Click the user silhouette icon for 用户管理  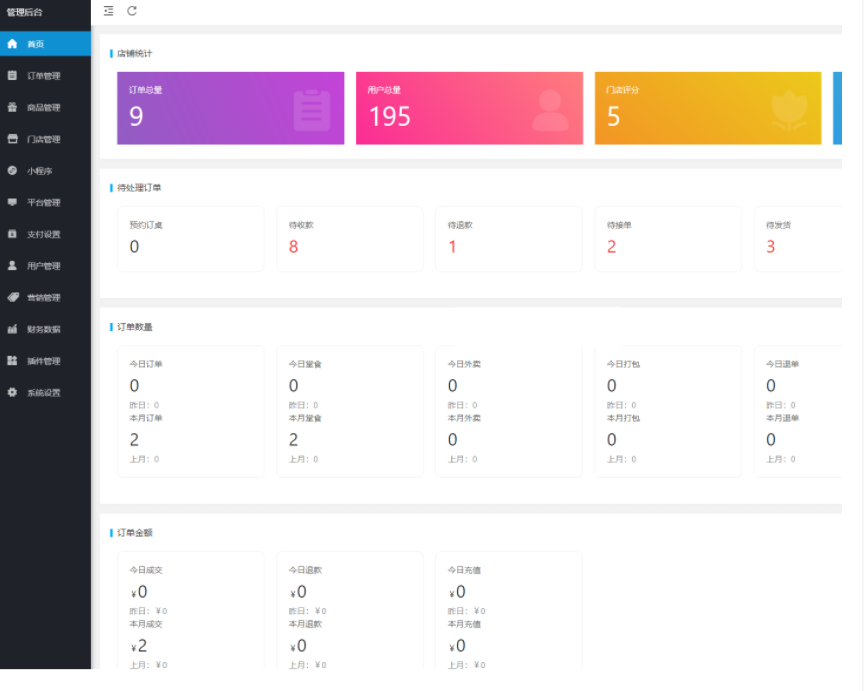pyautogui.click(x=12, y=266)
